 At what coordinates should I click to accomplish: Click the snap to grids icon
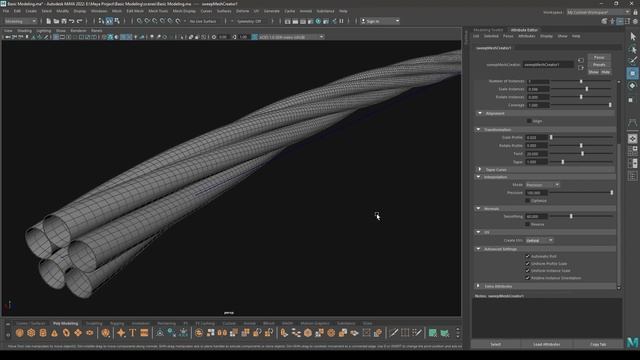(x=139, y=21)
